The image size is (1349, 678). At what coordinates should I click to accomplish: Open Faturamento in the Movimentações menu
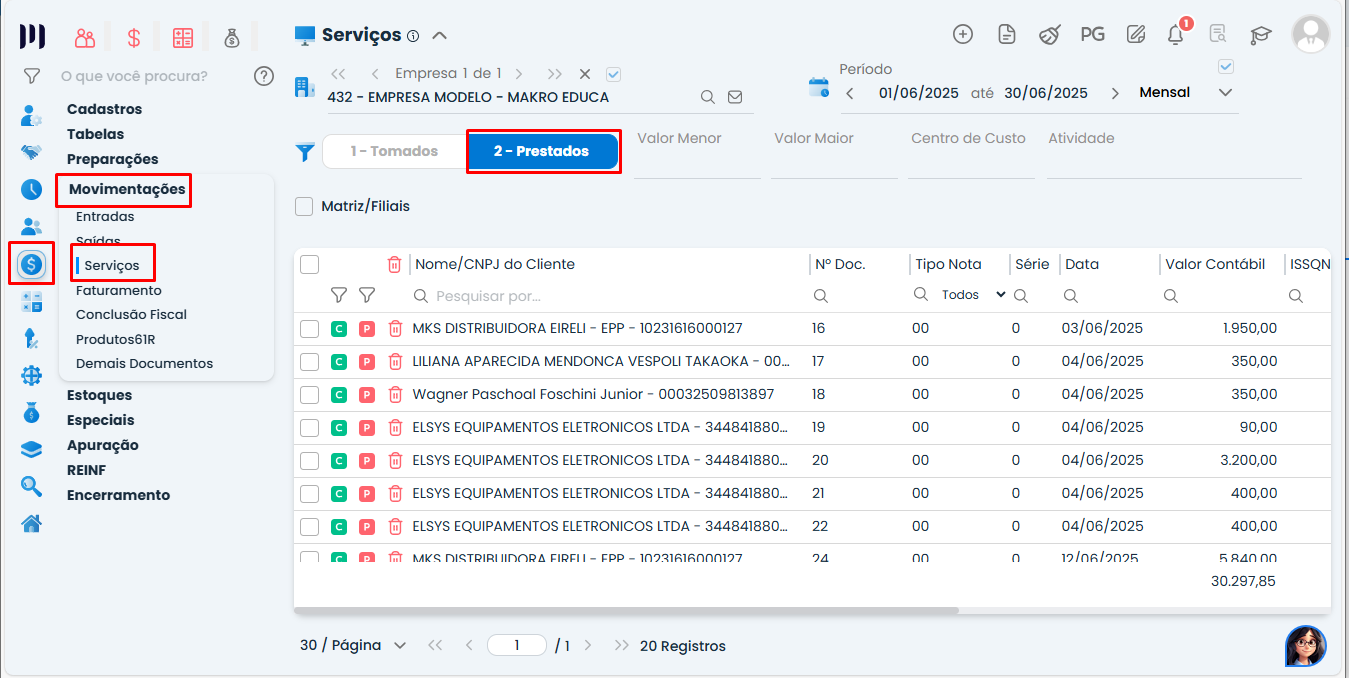pyautogui.click(x=118, y=290)
